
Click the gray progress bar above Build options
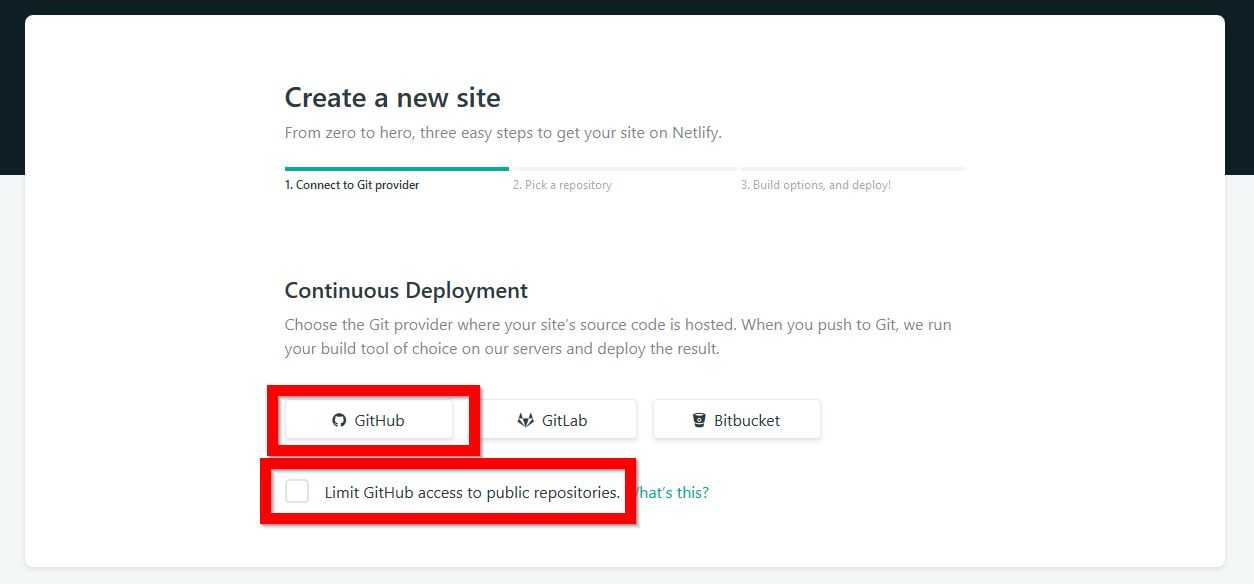[852, 169]
